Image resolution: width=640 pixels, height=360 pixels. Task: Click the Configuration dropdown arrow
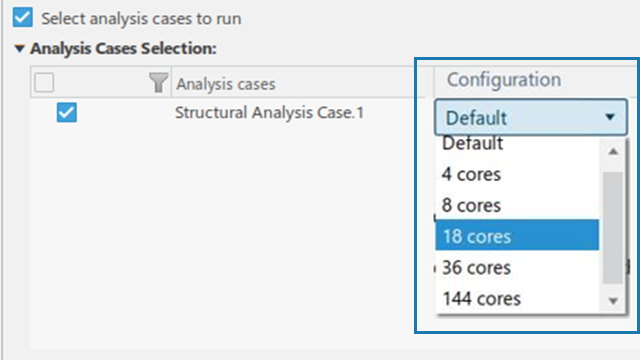pos(610,118)
